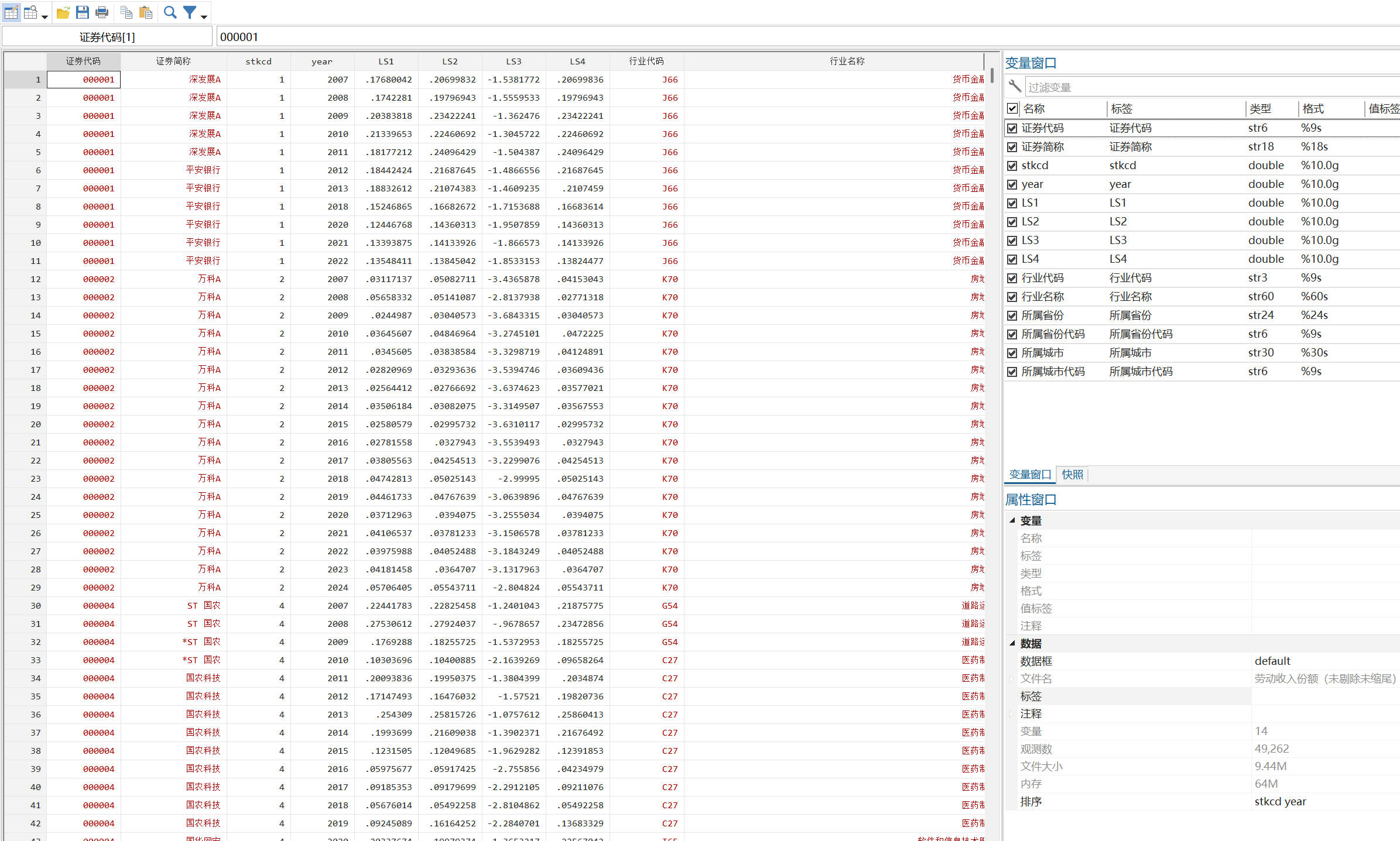Toggle the 所属城市 variable checkbox
This screenshot has width=1400, height=841.
pyautogui.click(x=1012, y=353)
